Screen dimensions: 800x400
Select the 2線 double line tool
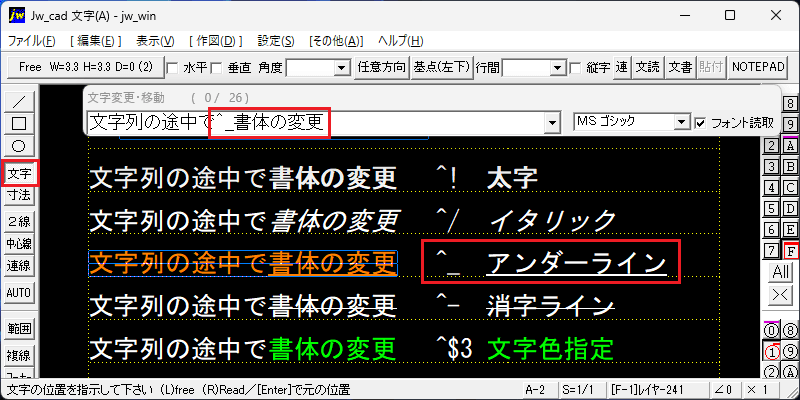click(x=19, y=221)
